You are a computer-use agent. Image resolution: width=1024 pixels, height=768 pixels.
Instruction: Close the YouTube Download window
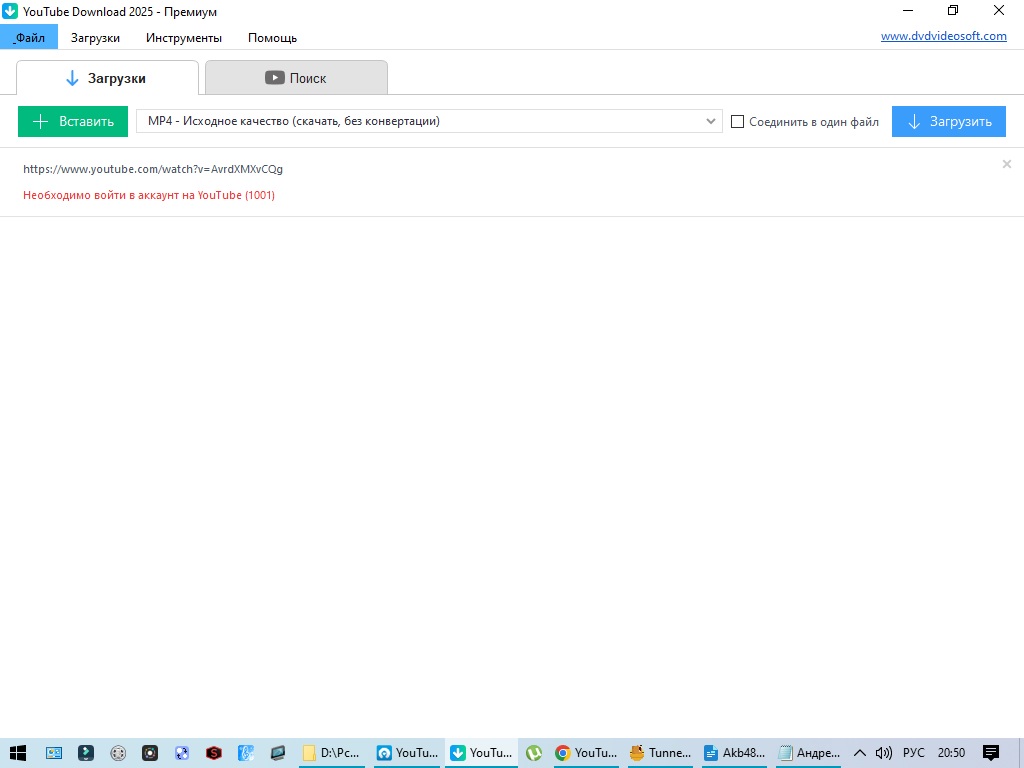(999, 10)
